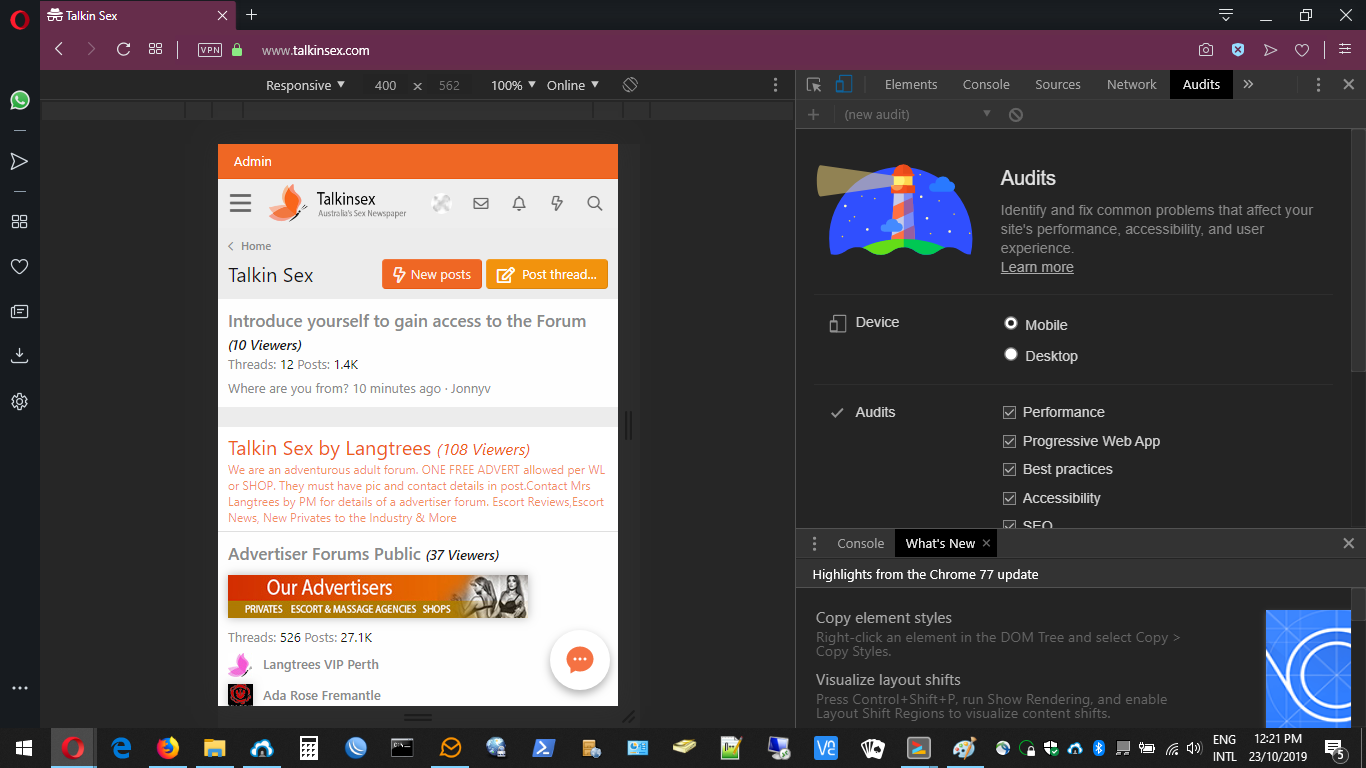Uncheck the Best practices checkbox
Image resolution: width=1366 pixels, height=768 pixels.
point(1009,469)
